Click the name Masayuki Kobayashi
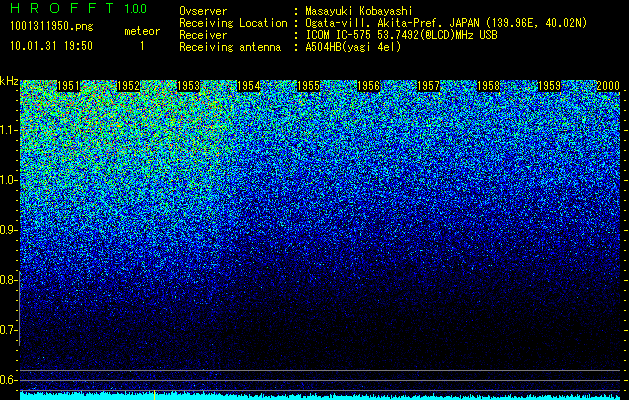 pos(359,11)
